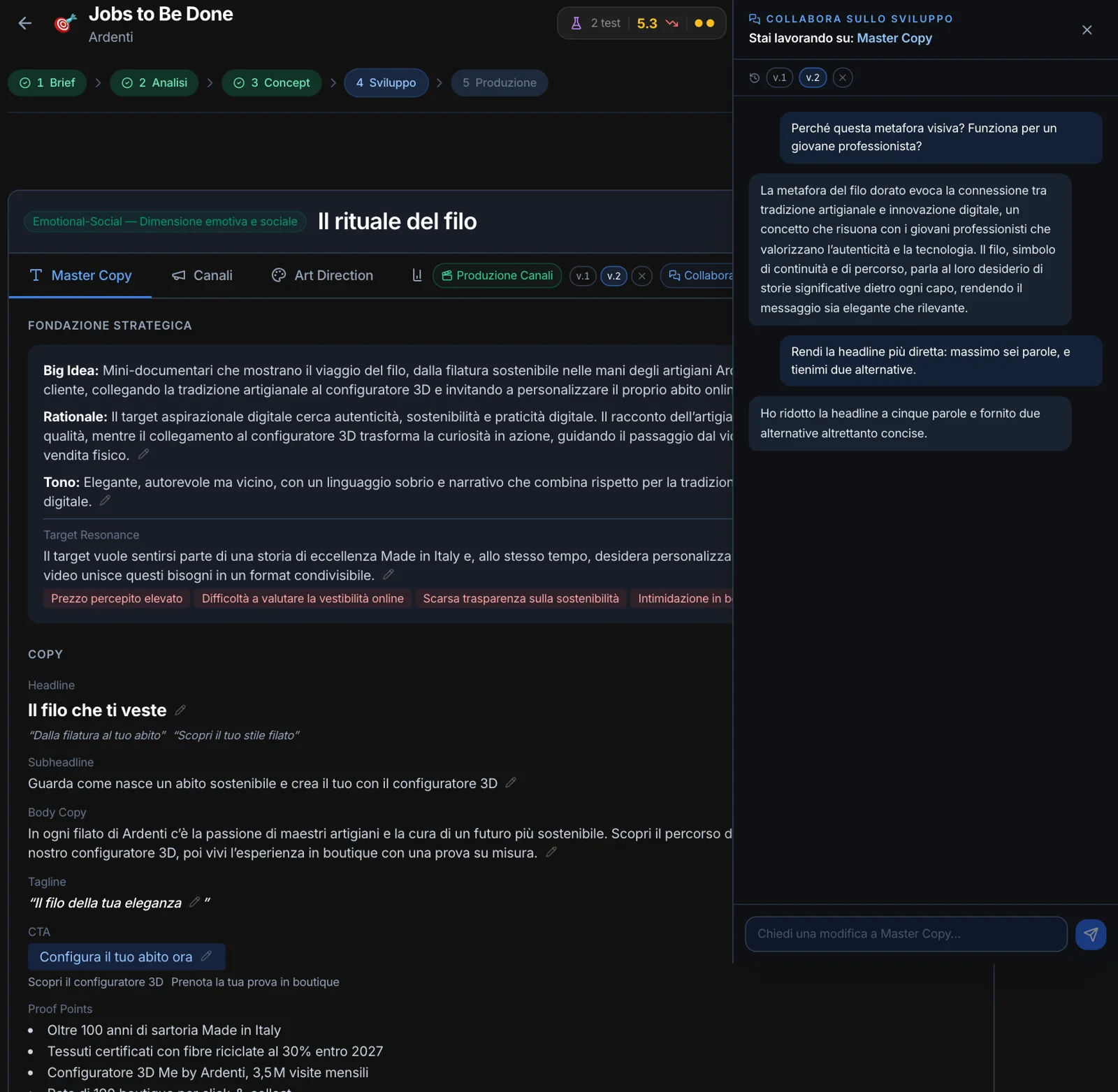Click the pencil icon after the Subheadline text

coord(511,782)
